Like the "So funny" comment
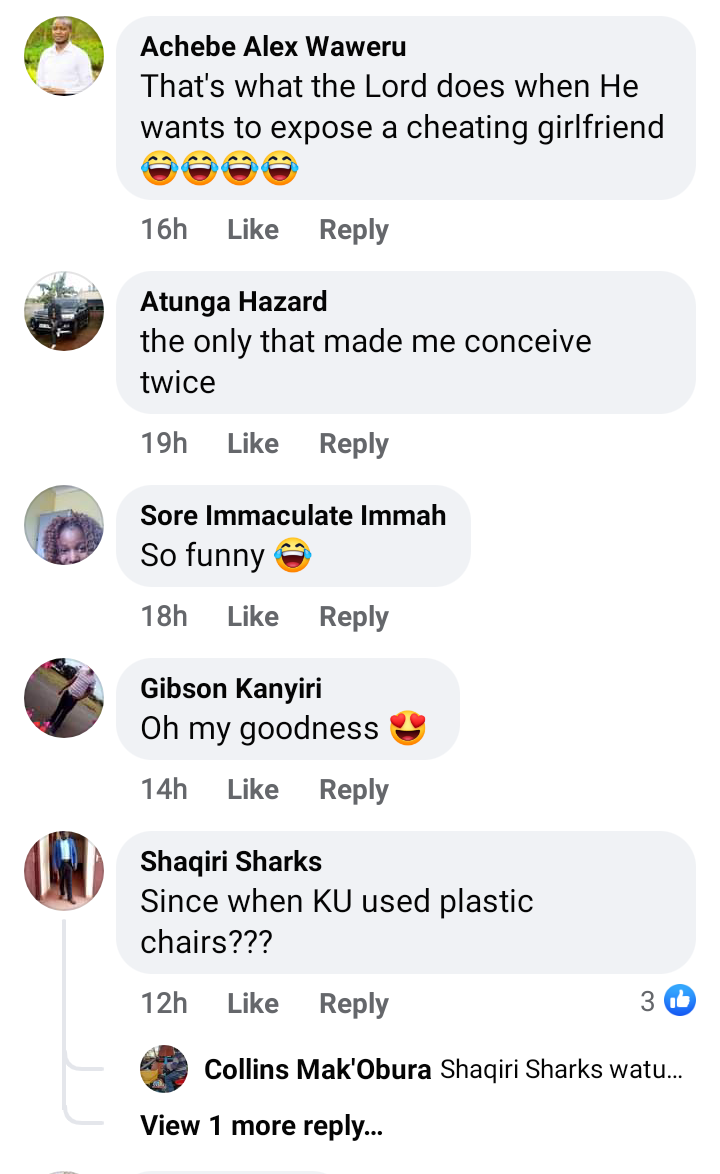This screenshot has width=720, height=1174. point(252,617)
